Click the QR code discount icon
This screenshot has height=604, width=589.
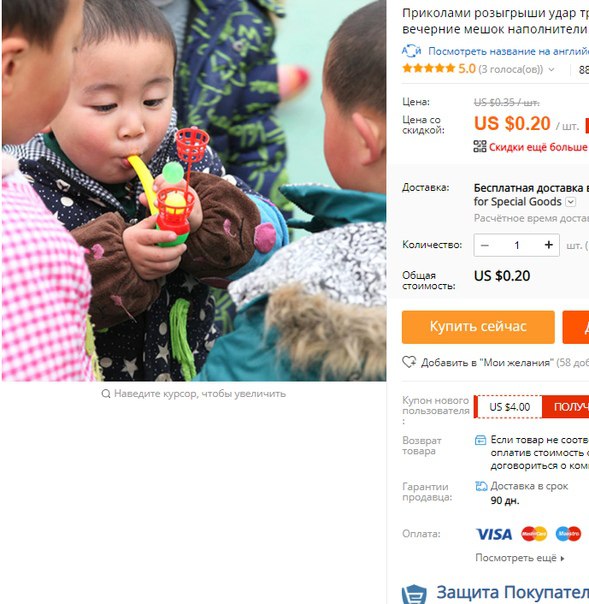point(480,146)
